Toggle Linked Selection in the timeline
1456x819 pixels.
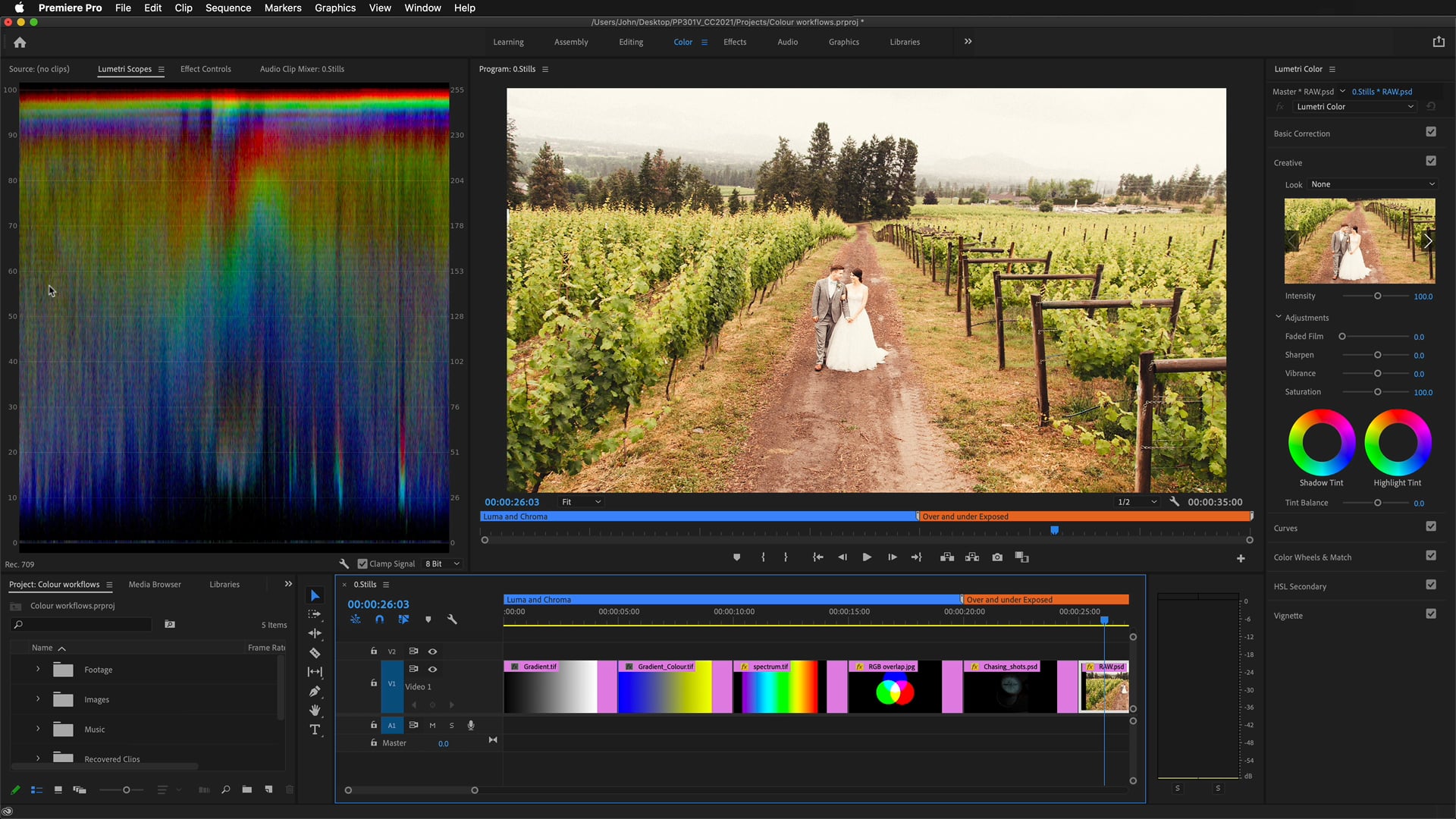403,620
